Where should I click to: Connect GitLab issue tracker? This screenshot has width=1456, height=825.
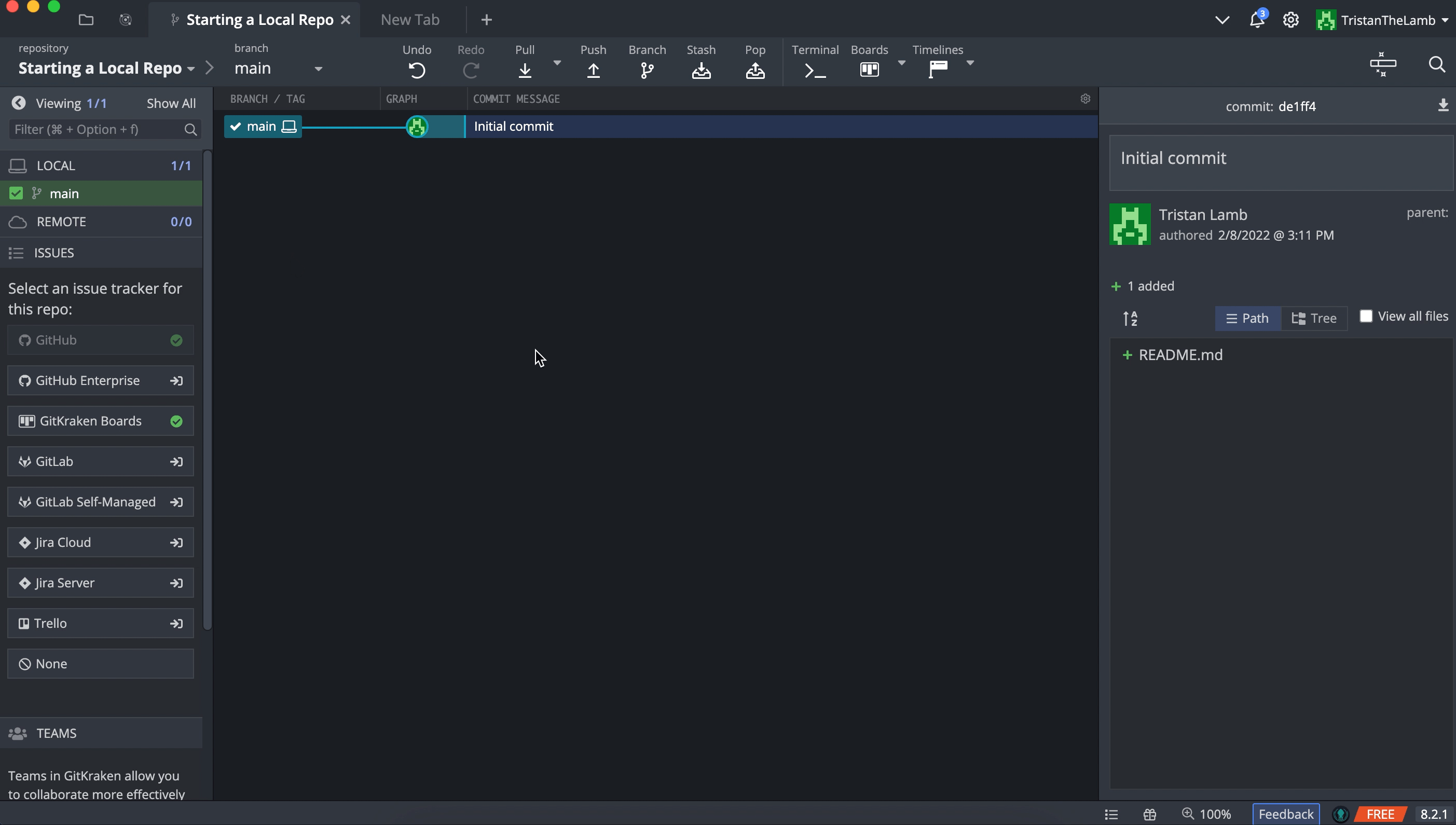[100, 462]
